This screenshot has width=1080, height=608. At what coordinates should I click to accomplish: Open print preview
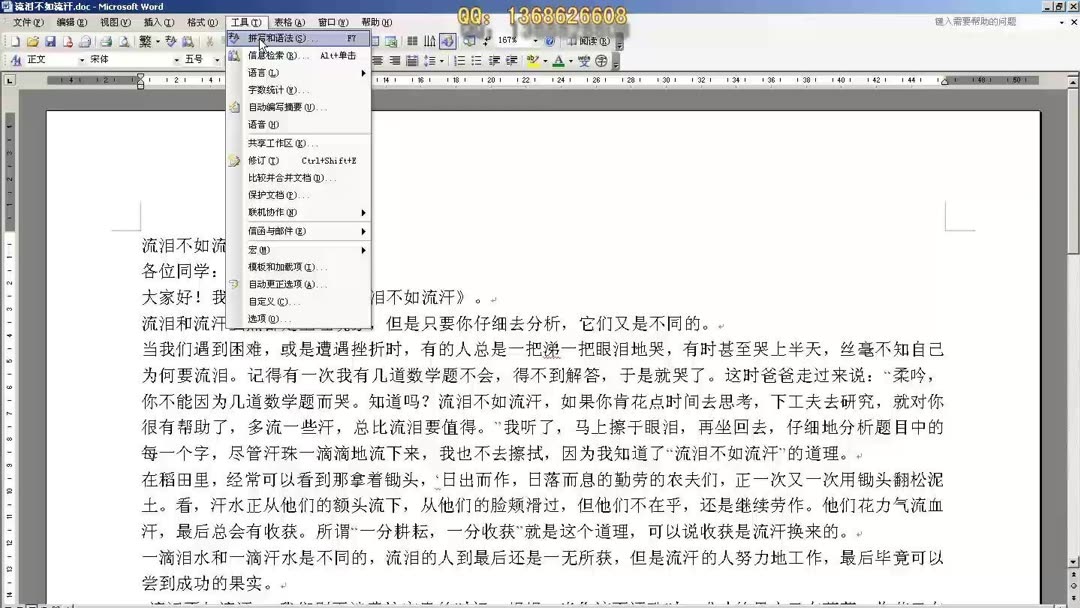click(x=123, y=42)
